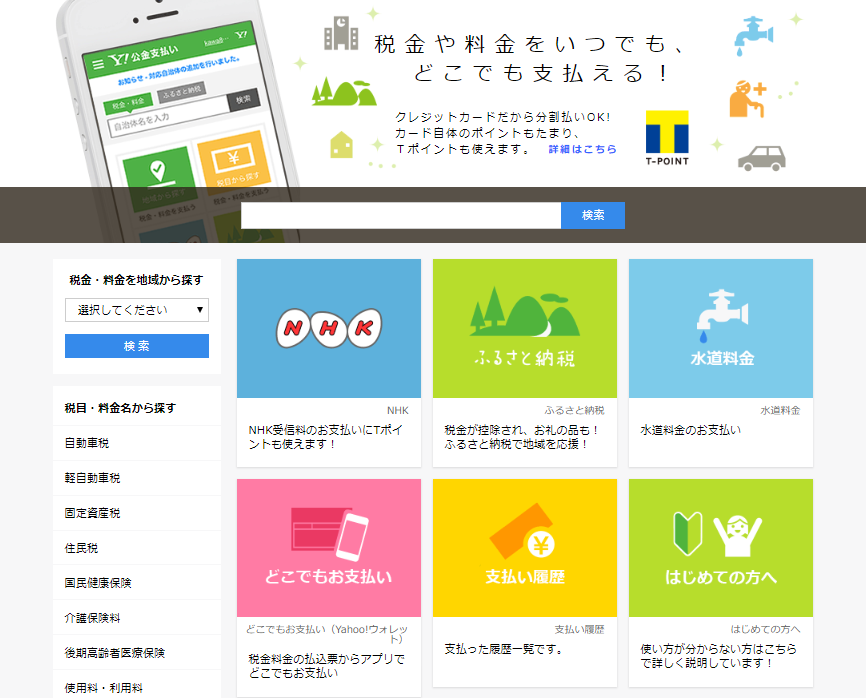The width and height of the screenshot is (866, 698).
Task: Expand the 選択してください region dropdown
Action: click(137, 310)
